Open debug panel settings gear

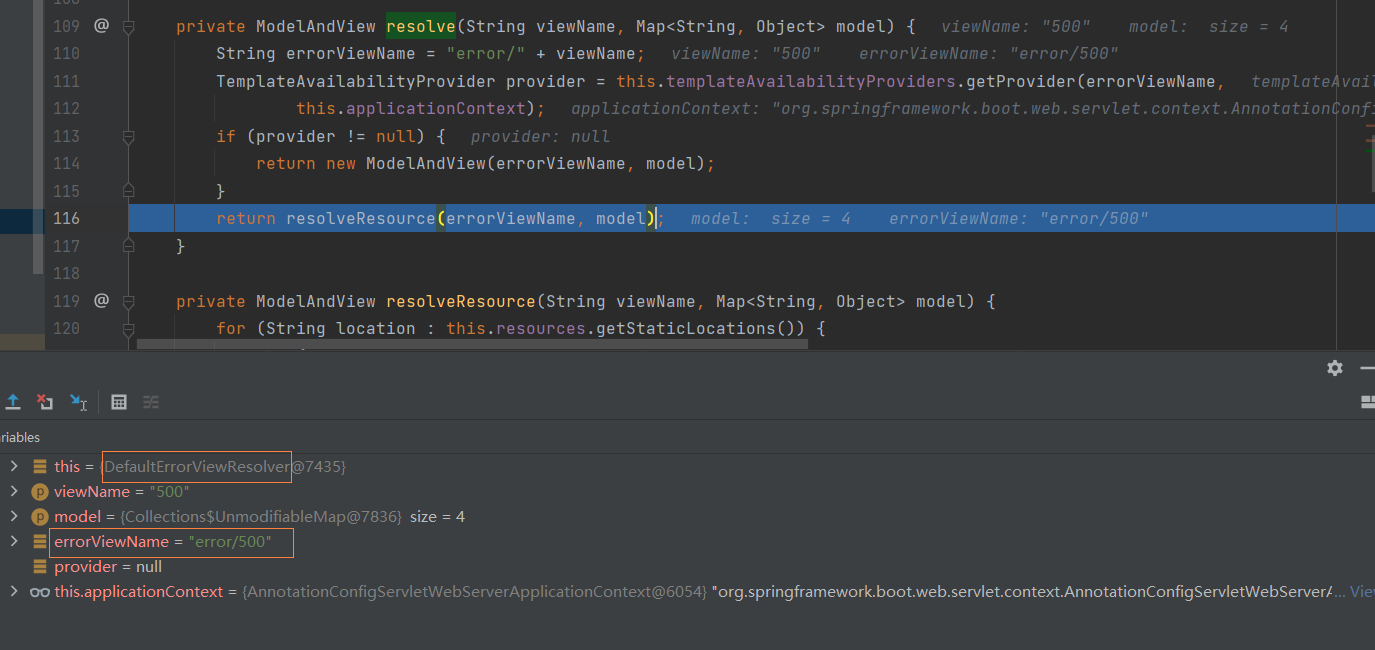click(x=1335, y=368)
